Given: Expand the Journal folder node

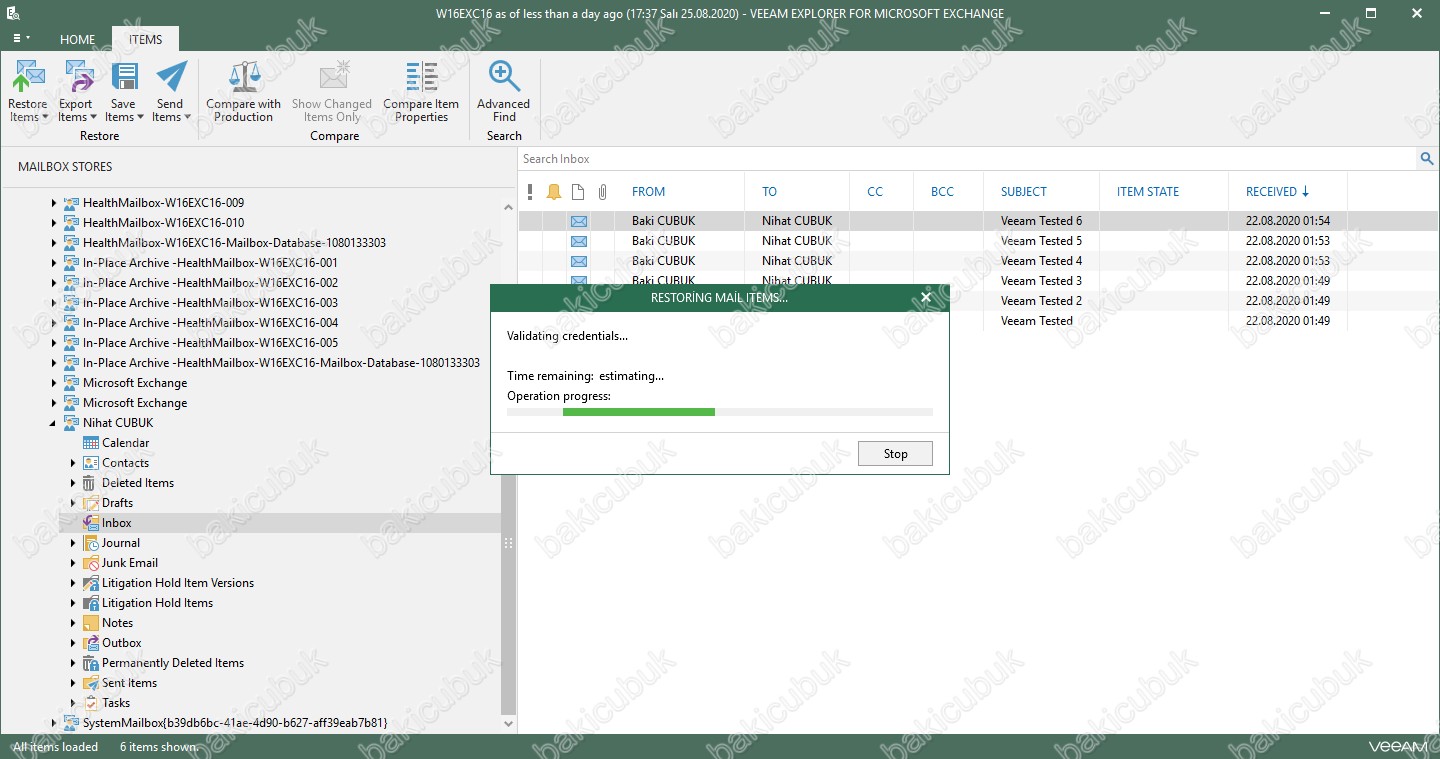Looking at the screenshot, I should pos(73,543).
